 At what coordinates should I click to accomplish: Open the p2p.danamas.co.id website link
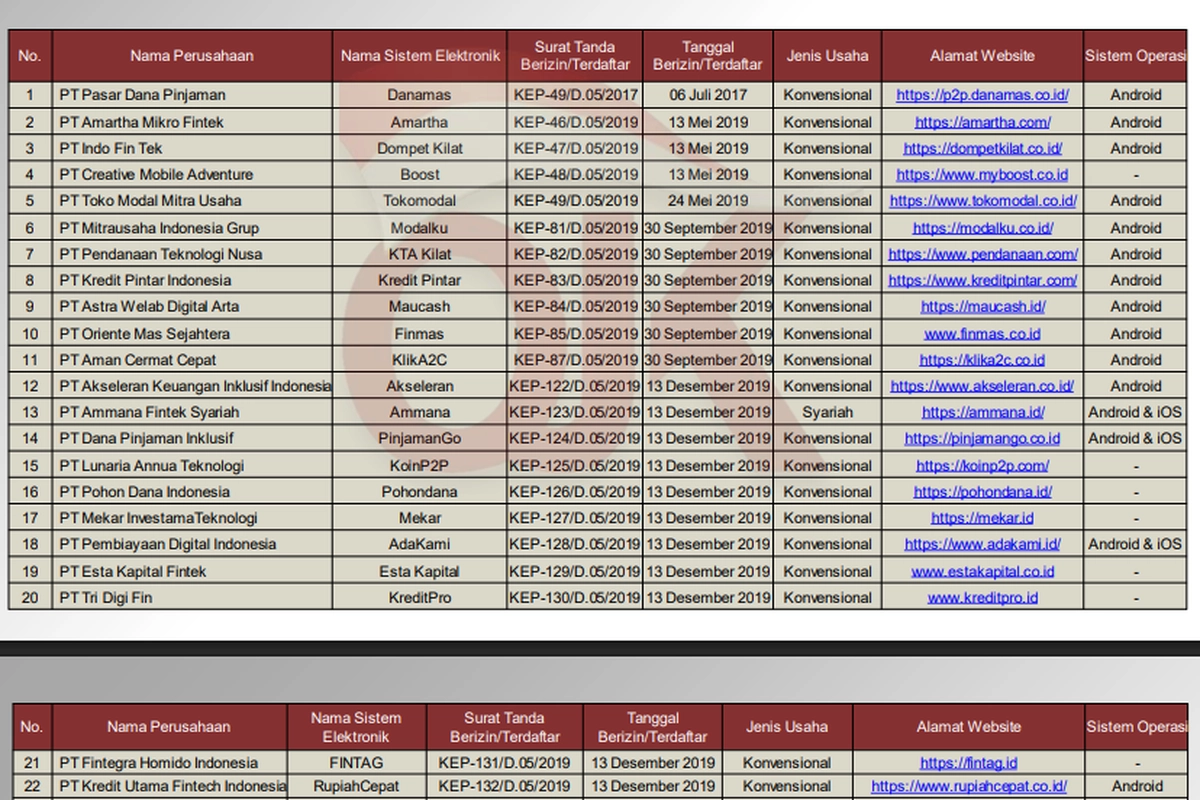[x=982, y=95]
